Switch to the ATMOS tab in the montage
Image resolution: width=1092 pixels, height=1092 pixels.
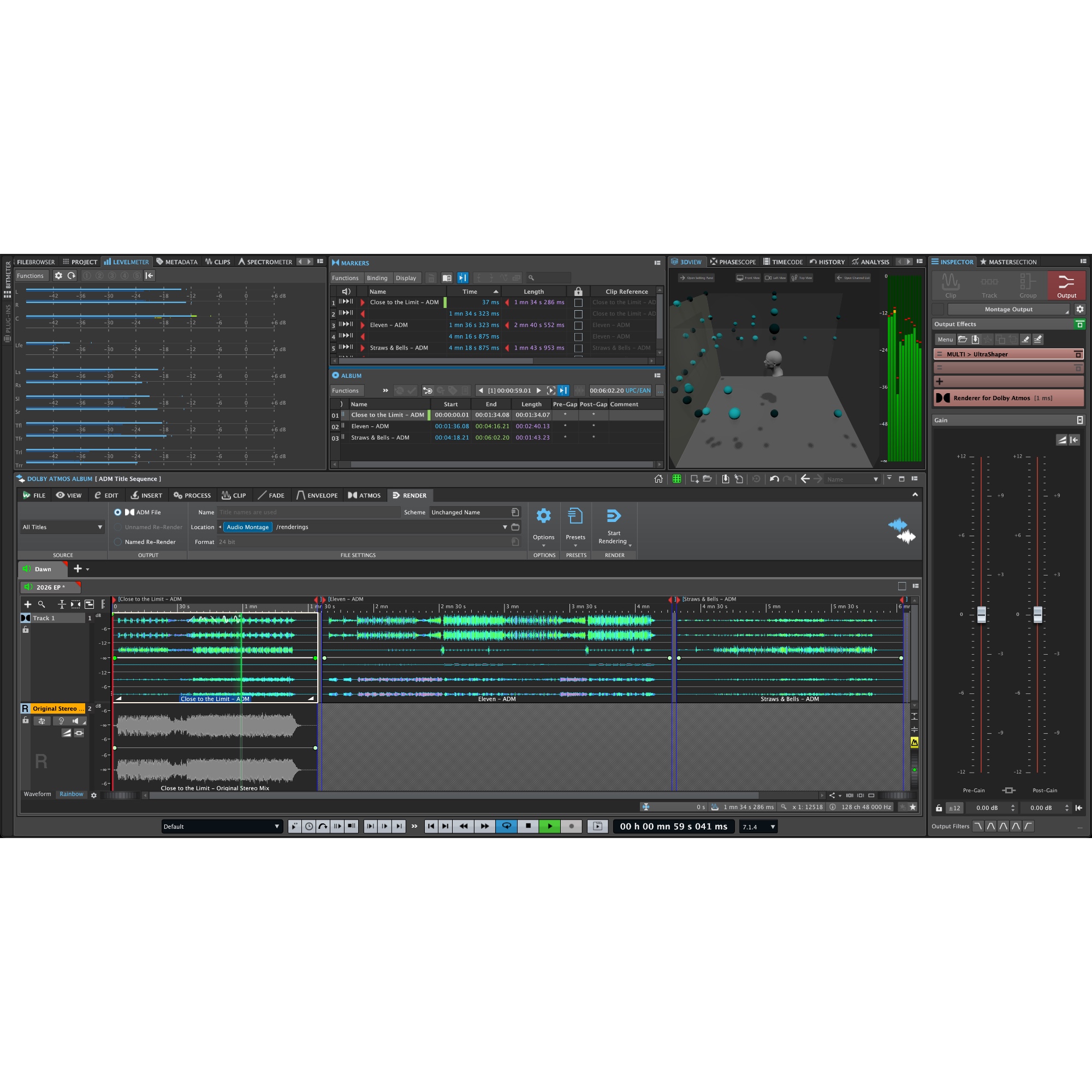(365, 495)
